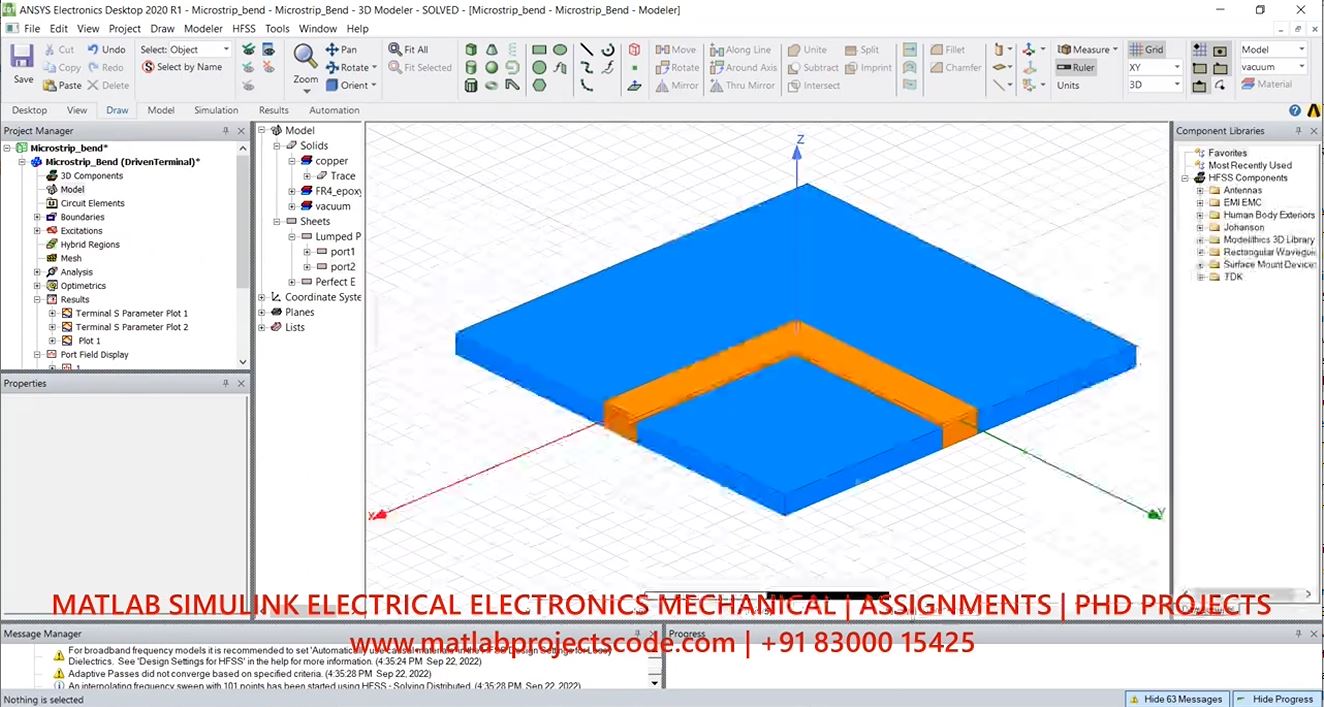Screen dimensions: 1324x707
Task: Open the HFSS menu
Action: coord(244,29)
